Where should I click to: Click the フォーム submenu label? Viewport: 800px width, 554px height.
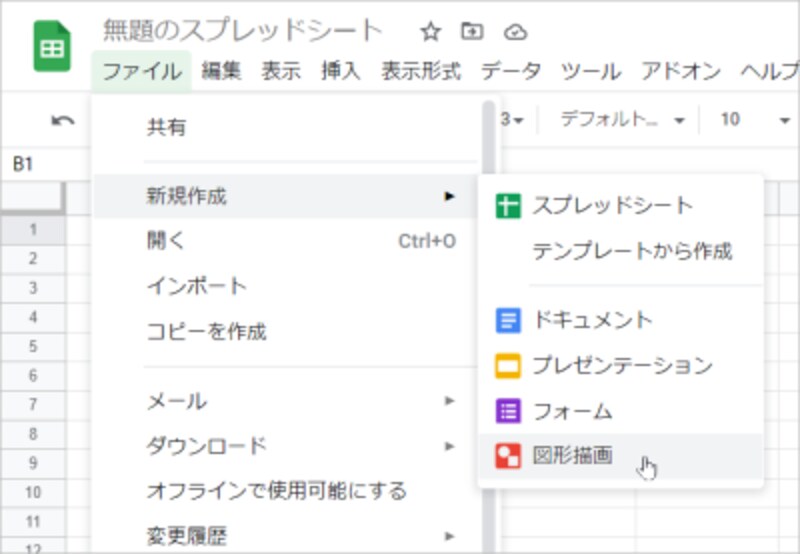tap(572, 411)
